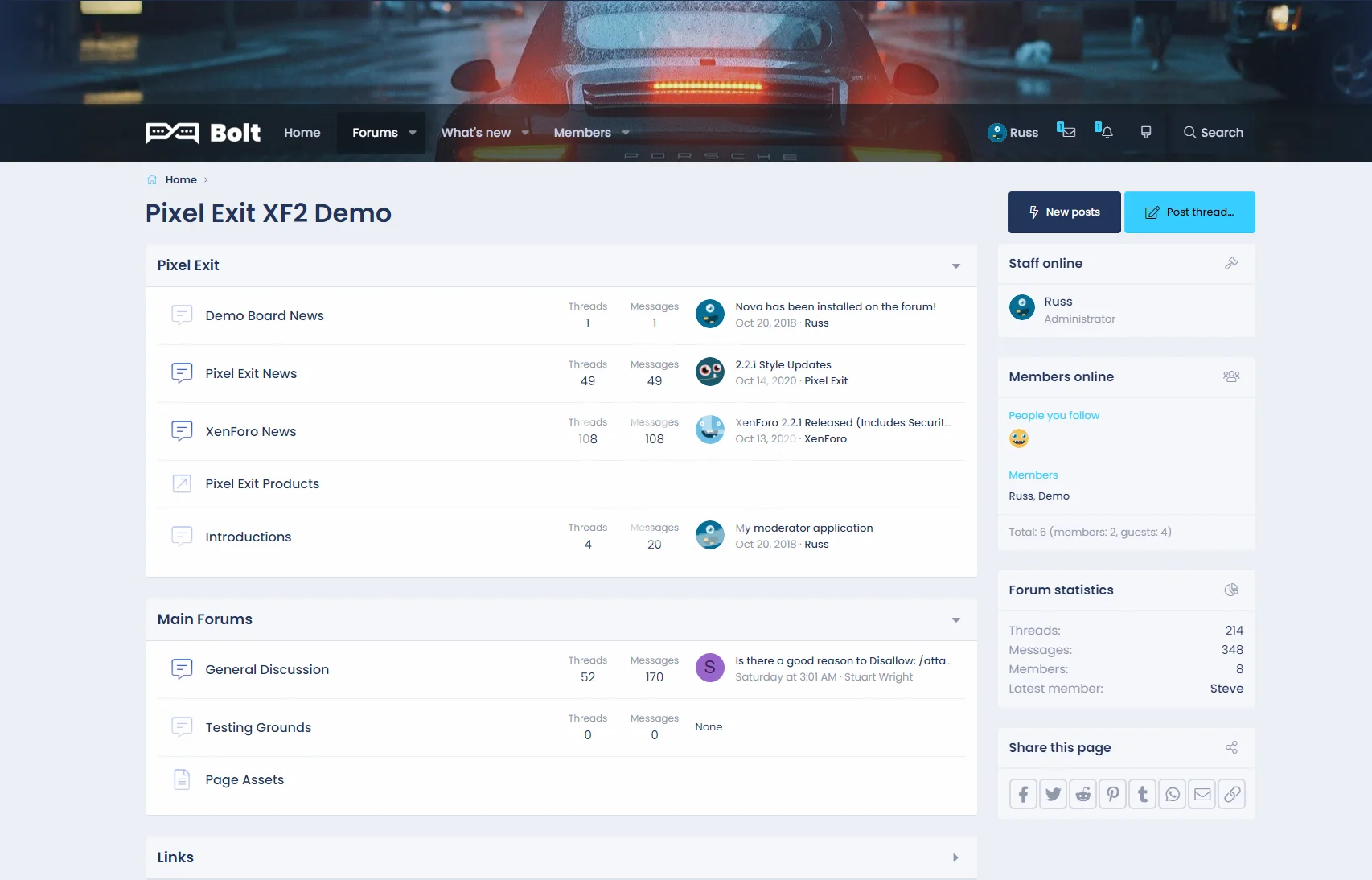This screenshot has height=880, width=1372.
Task: Share the page on Pinterest
Action: (1113, 795)
